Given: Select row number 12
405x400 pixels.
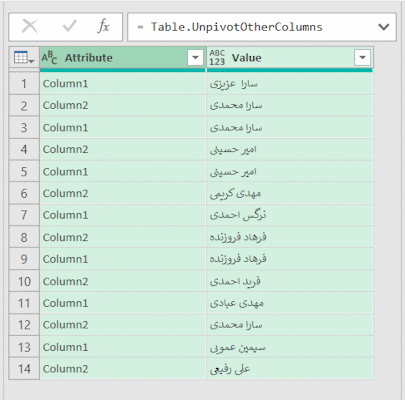Looking at the screenshot, I should [x=24, y=325].
